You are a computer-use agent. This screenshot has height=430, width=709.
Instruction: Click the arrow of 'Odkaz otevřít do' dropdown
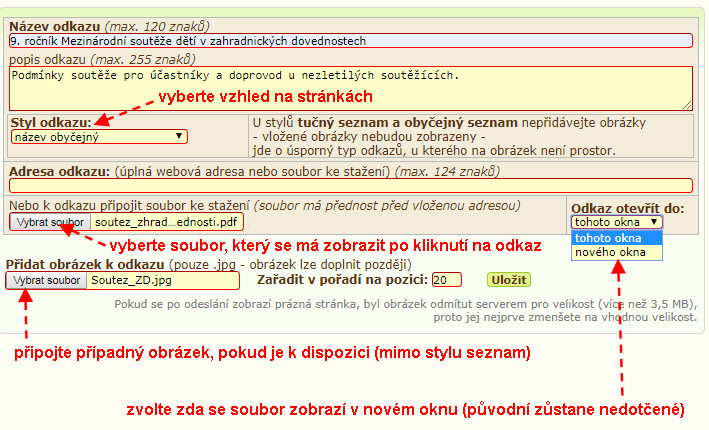click(x=653, y=222)
